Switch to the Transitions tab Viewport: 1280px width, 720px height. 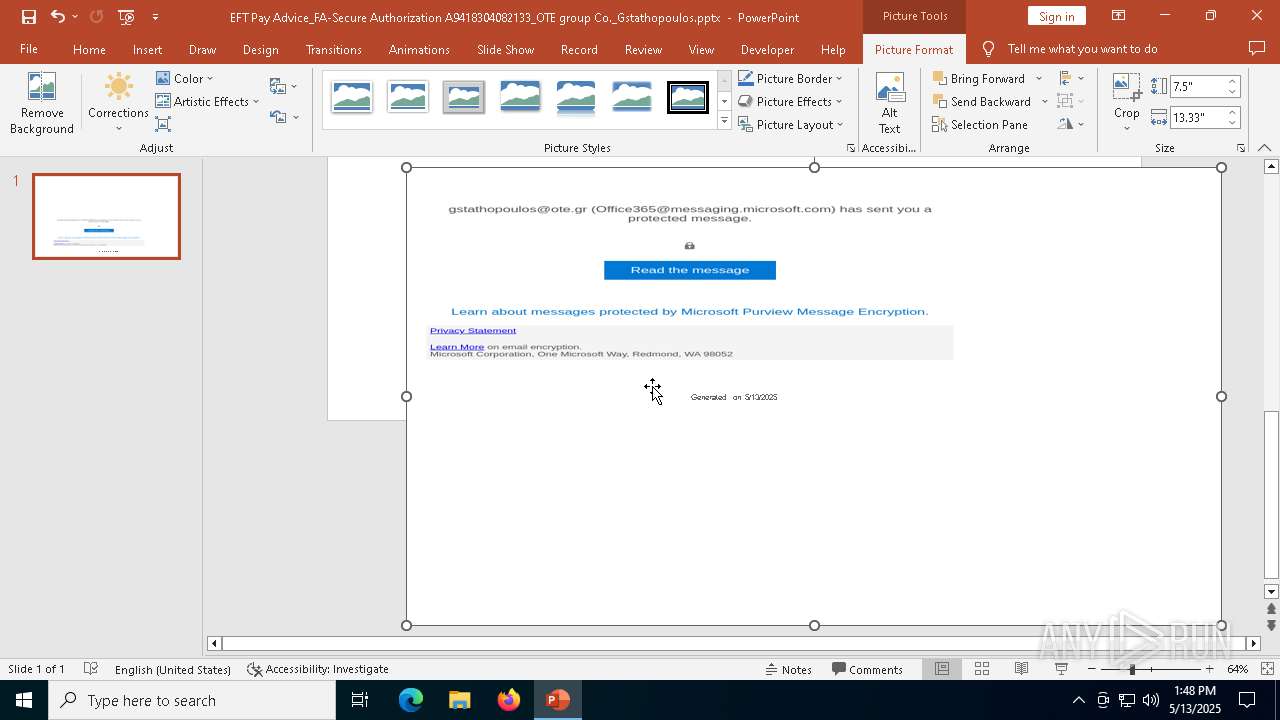[x=334, y=49]
